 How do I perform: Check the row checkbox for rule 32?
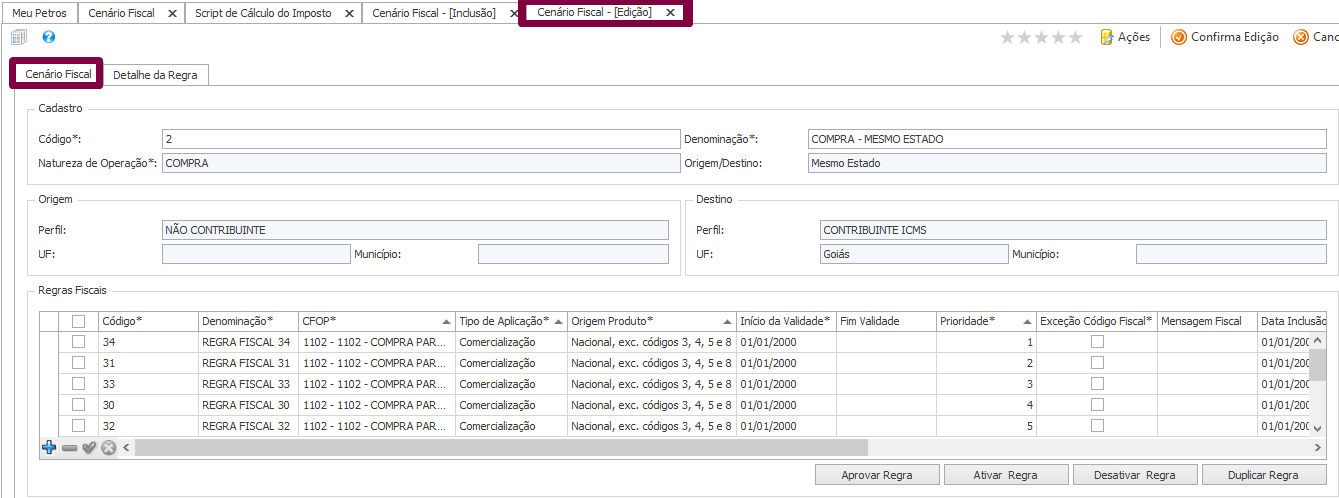79,426
